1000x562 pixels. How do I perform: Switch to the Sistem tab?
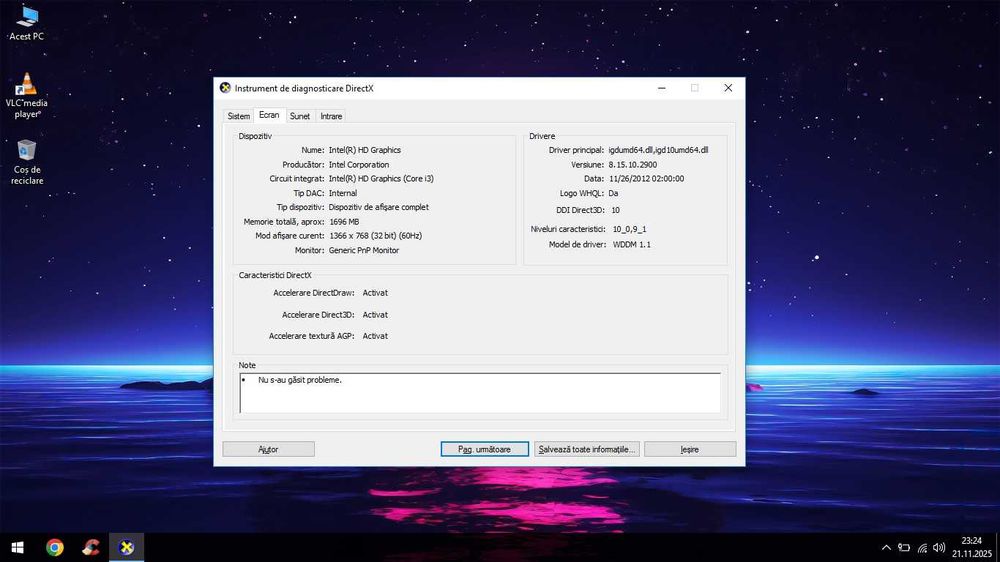pyautogui.click(x=239, y=116)
